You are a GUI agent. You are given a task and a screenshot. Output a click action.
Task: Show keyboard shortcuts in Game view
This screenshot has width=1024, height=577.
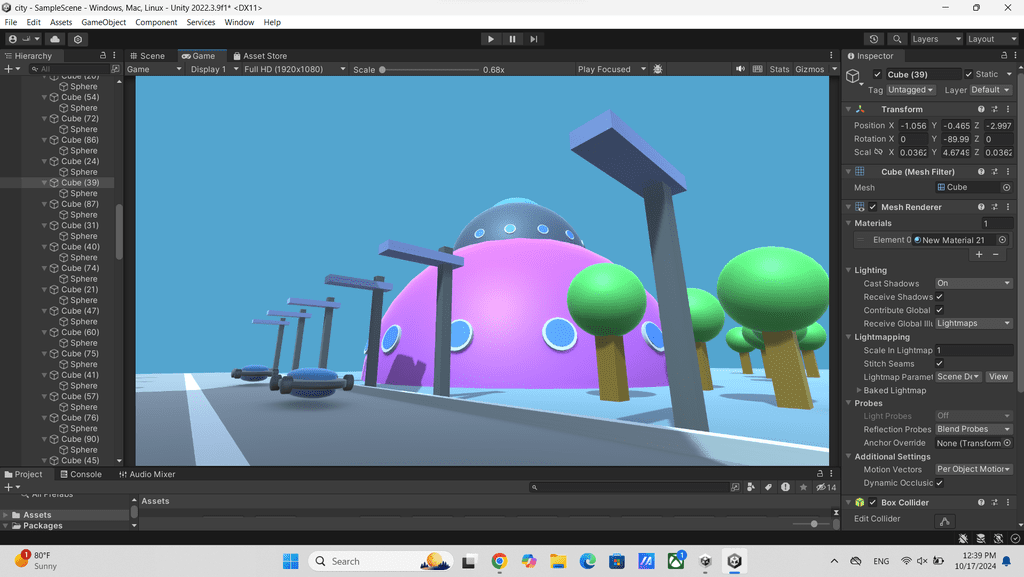pos(758,69)
